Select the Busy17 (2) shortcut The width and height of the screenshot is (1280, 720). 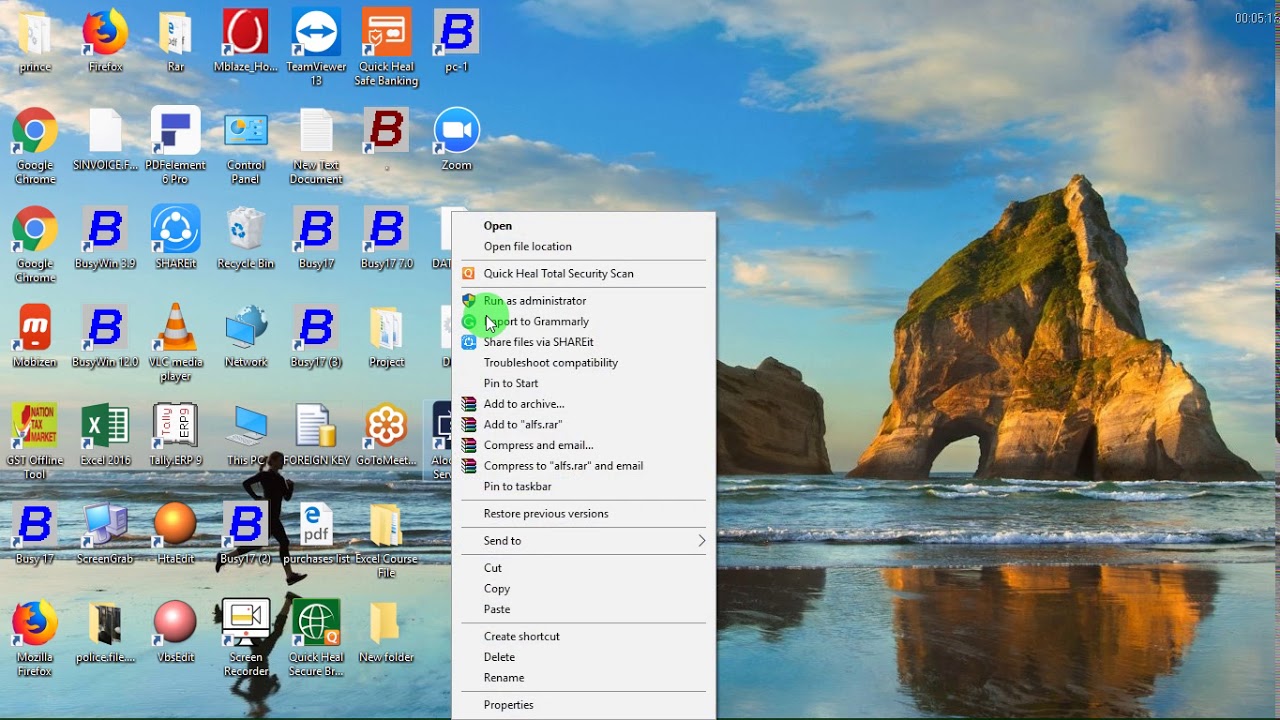pos(246,534)
